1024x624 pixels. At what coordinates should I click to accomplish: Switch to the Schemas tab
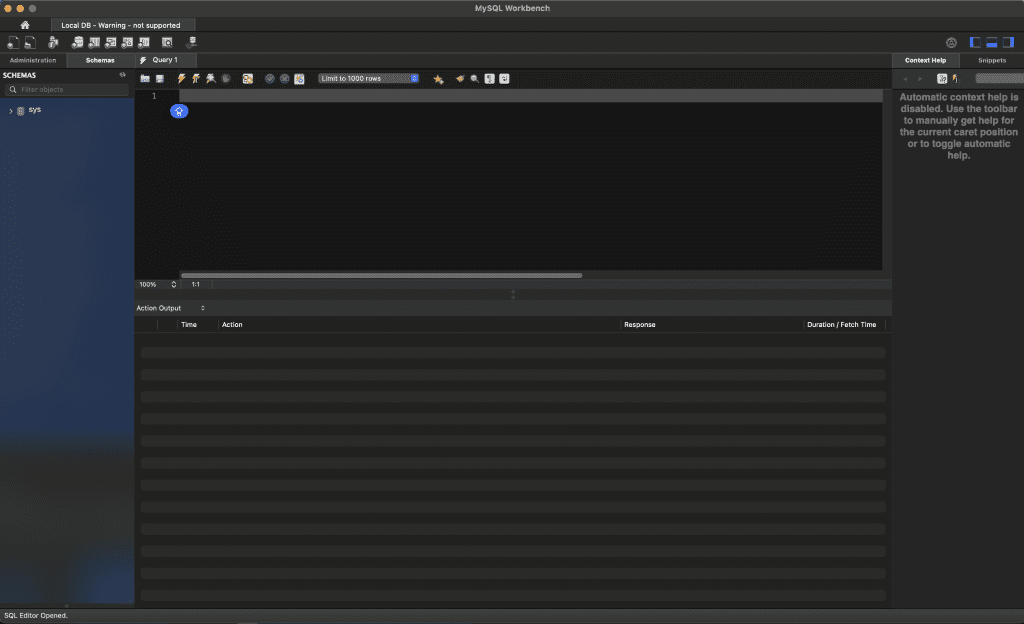pyautogui.click(x=100, y=60)
